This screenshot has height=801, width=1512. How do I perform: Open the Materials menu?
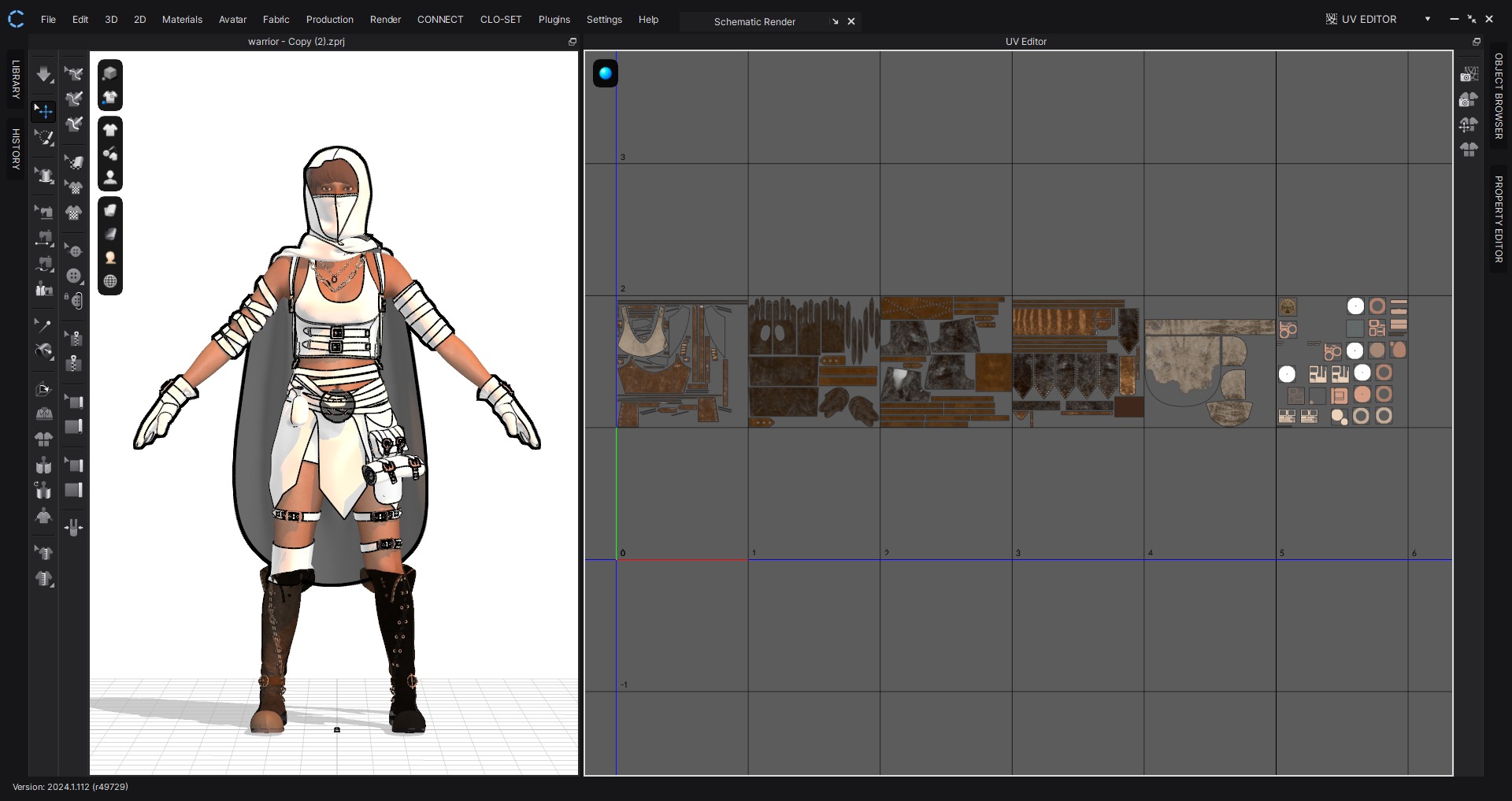click(x=182, y=20)
